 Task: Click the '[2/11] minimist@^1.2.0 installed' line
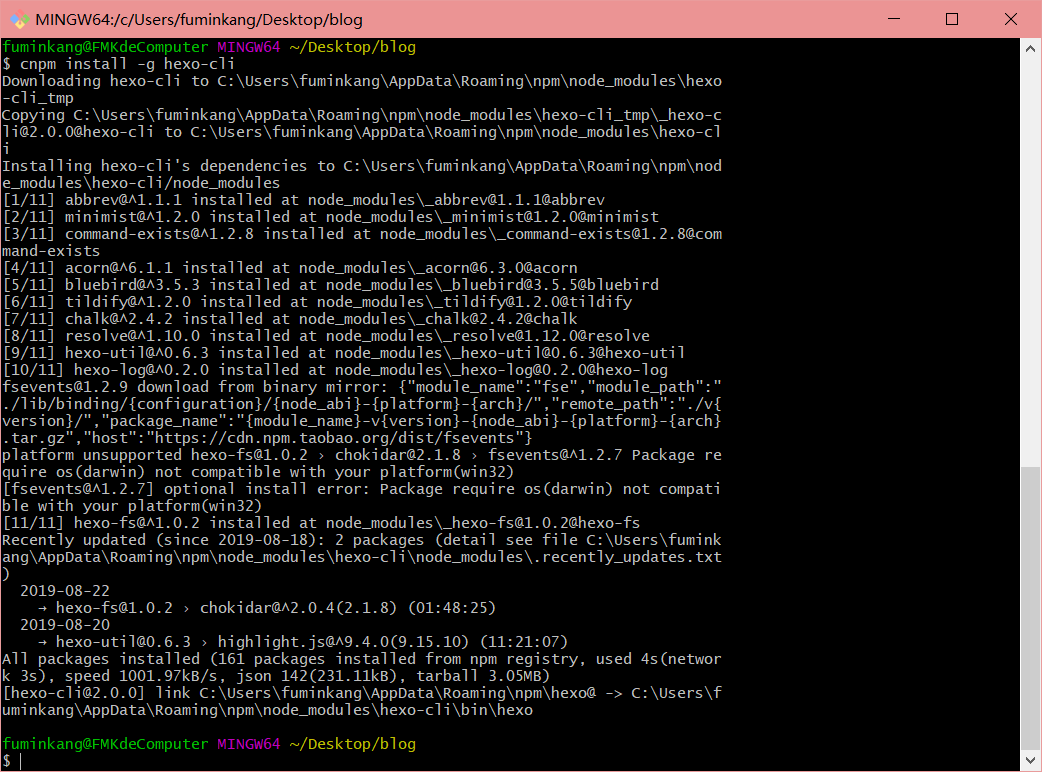330,217
